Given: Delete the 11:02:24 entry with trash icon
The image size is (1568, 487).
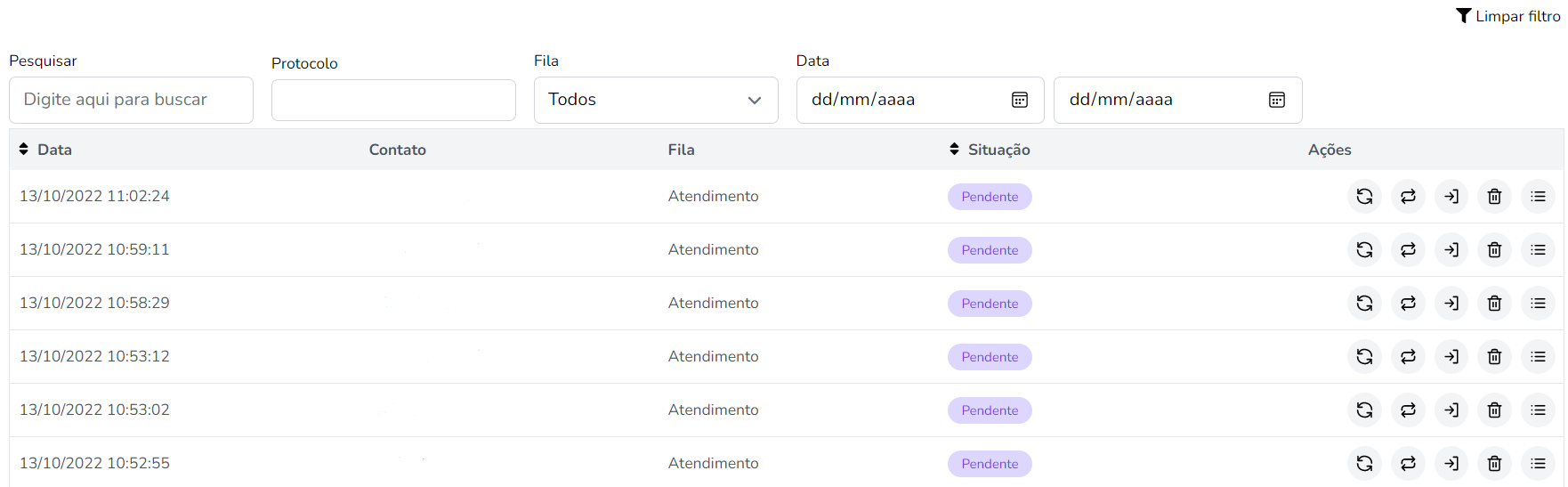Looking at the screenshot, I should point(1494,197).
